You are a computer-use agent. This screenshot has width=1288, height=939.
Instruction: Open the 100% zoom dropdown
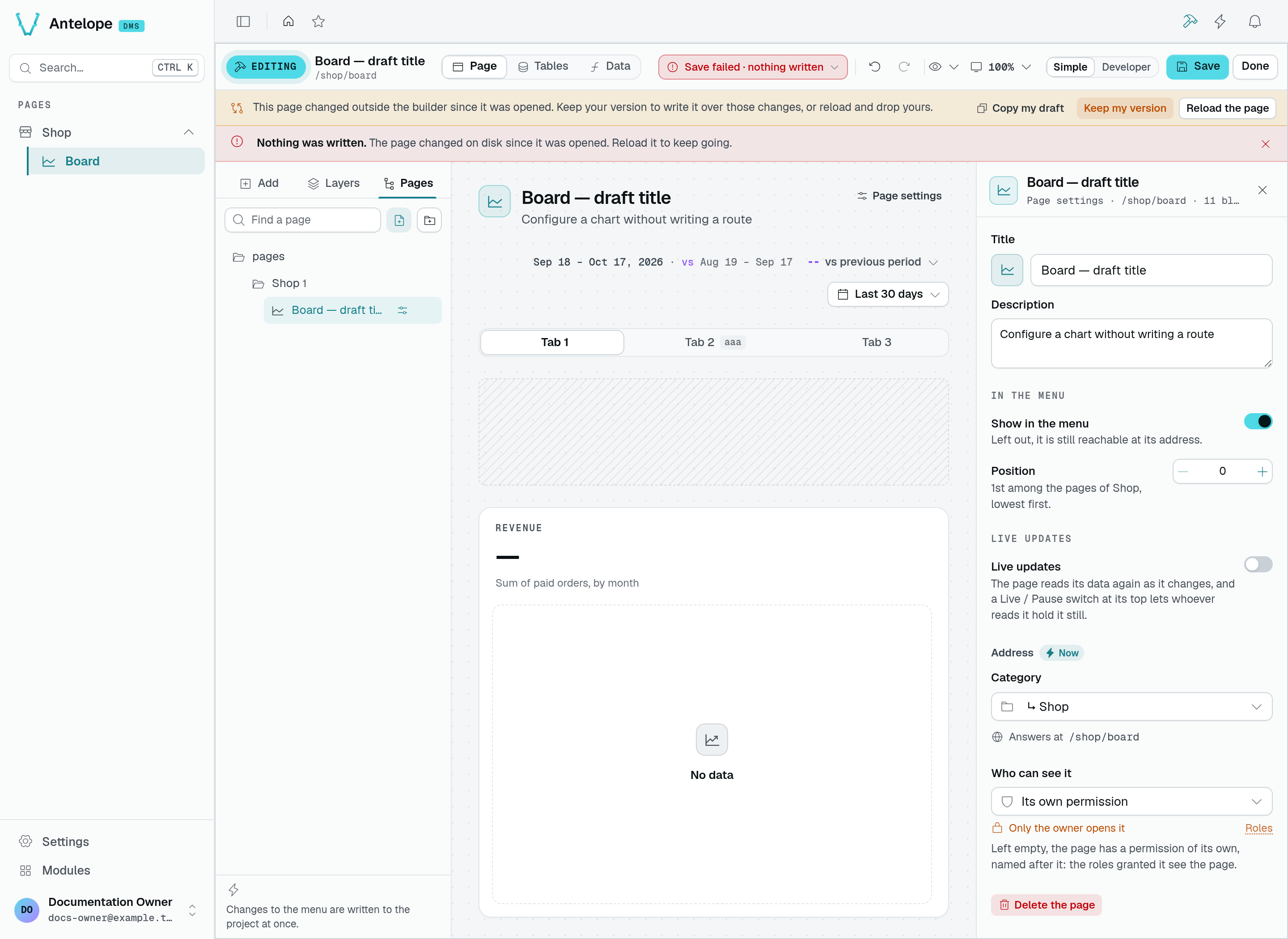(1000, 67)
